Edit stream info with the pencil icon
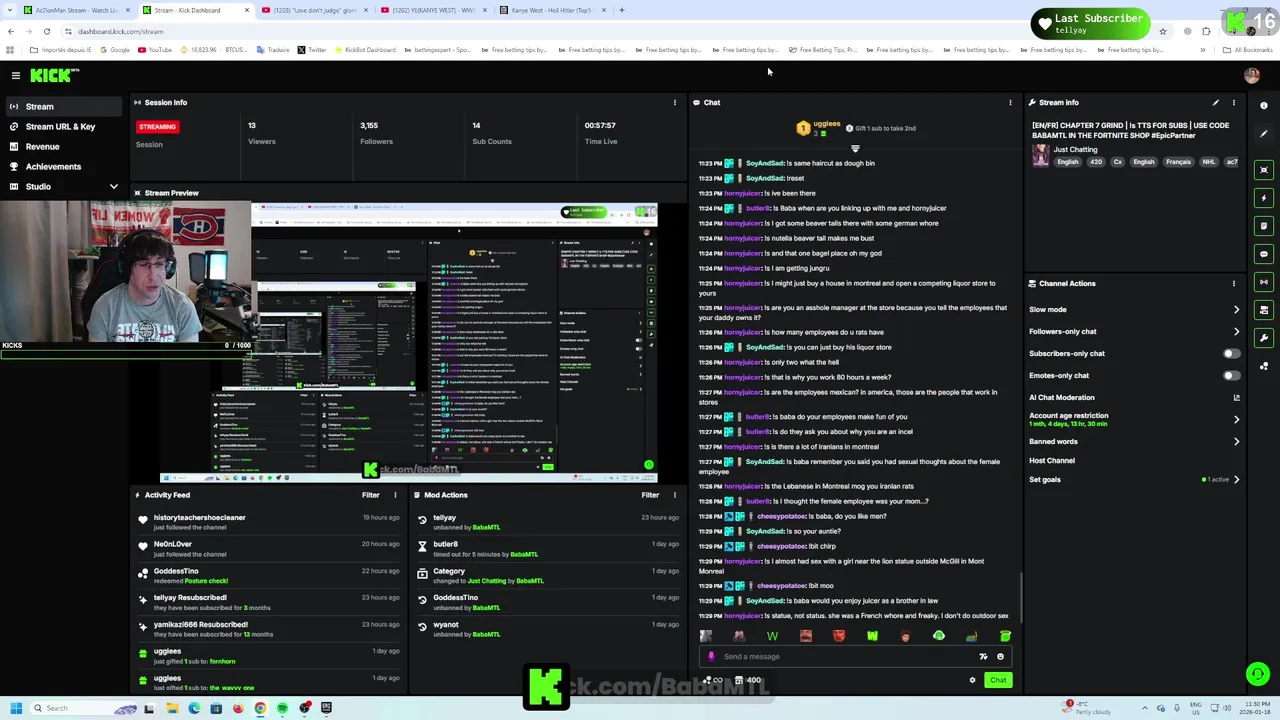 point(1215,102)
